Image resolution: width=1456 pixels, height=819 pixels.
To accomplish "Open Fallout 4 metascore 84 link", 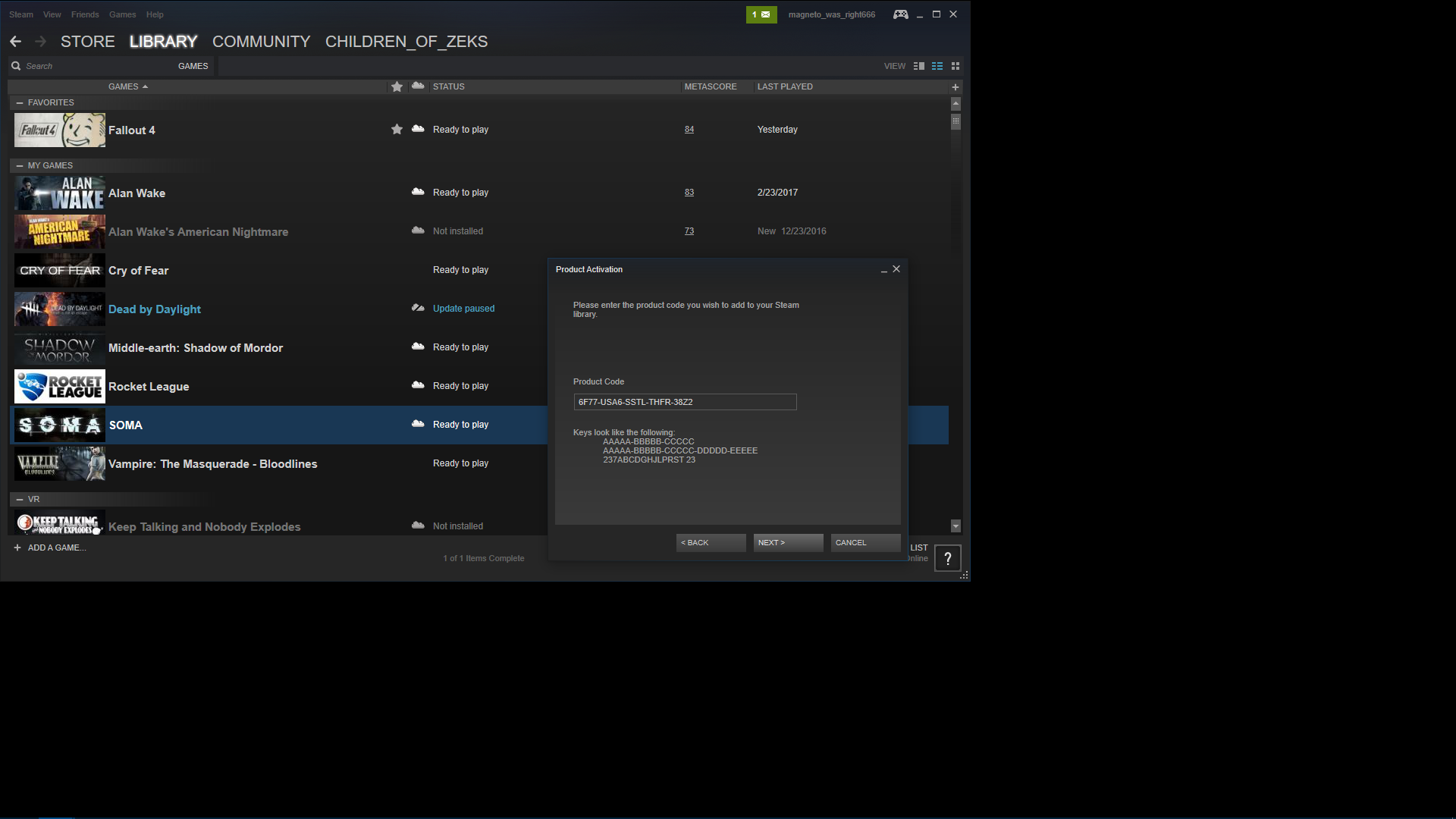I will [689, 130].
